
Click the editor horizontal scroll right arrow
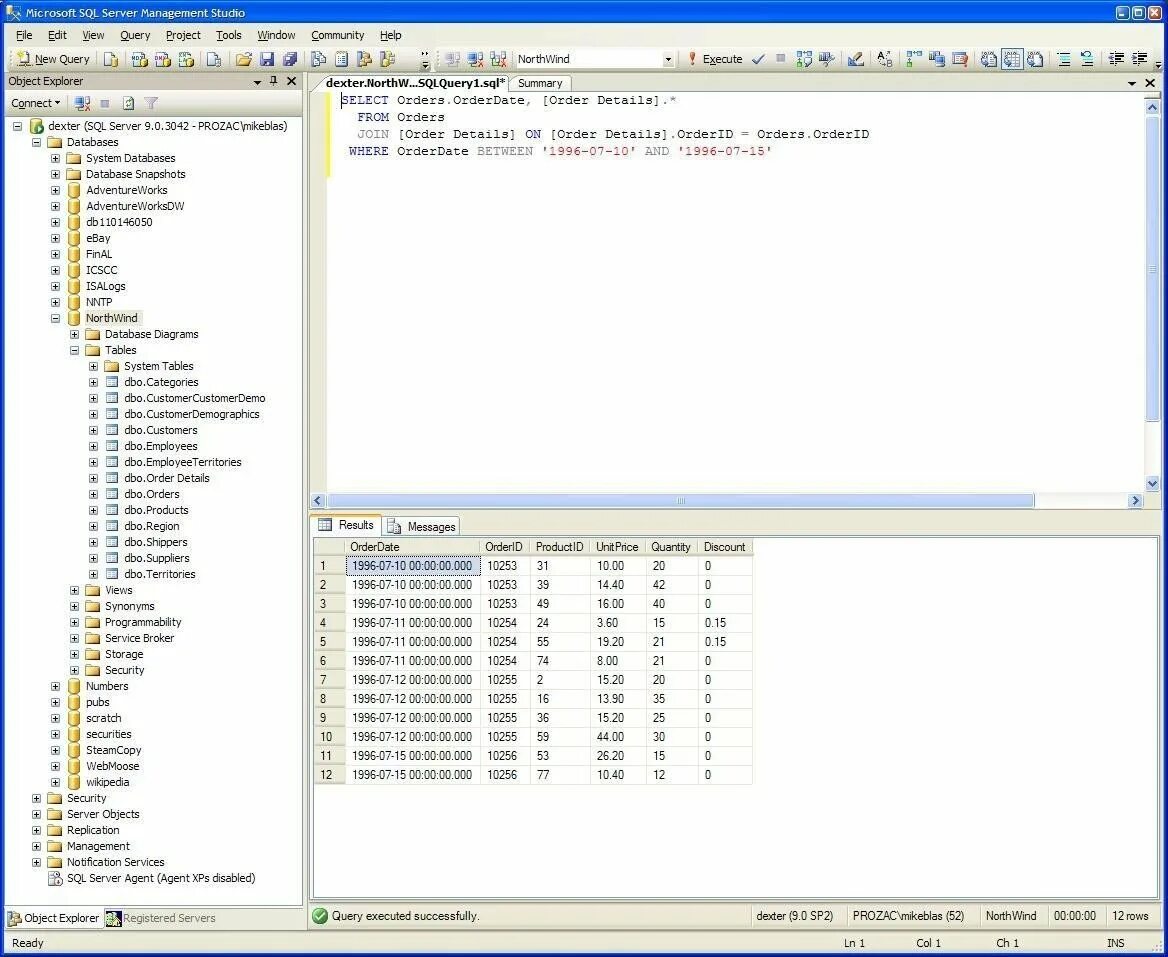coord(1135,500)
